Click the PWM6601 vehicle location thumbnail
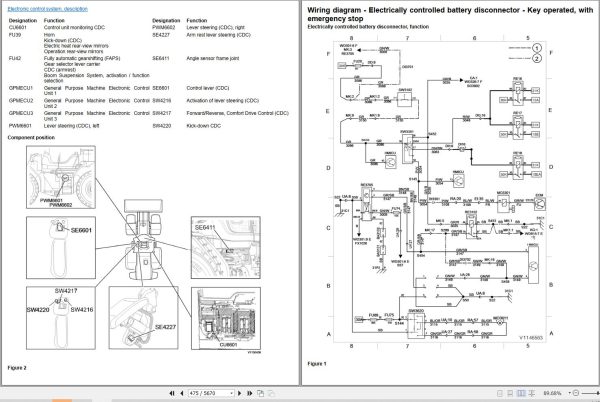This screenshot has width=600, height=402. click(x=61, y=177)
